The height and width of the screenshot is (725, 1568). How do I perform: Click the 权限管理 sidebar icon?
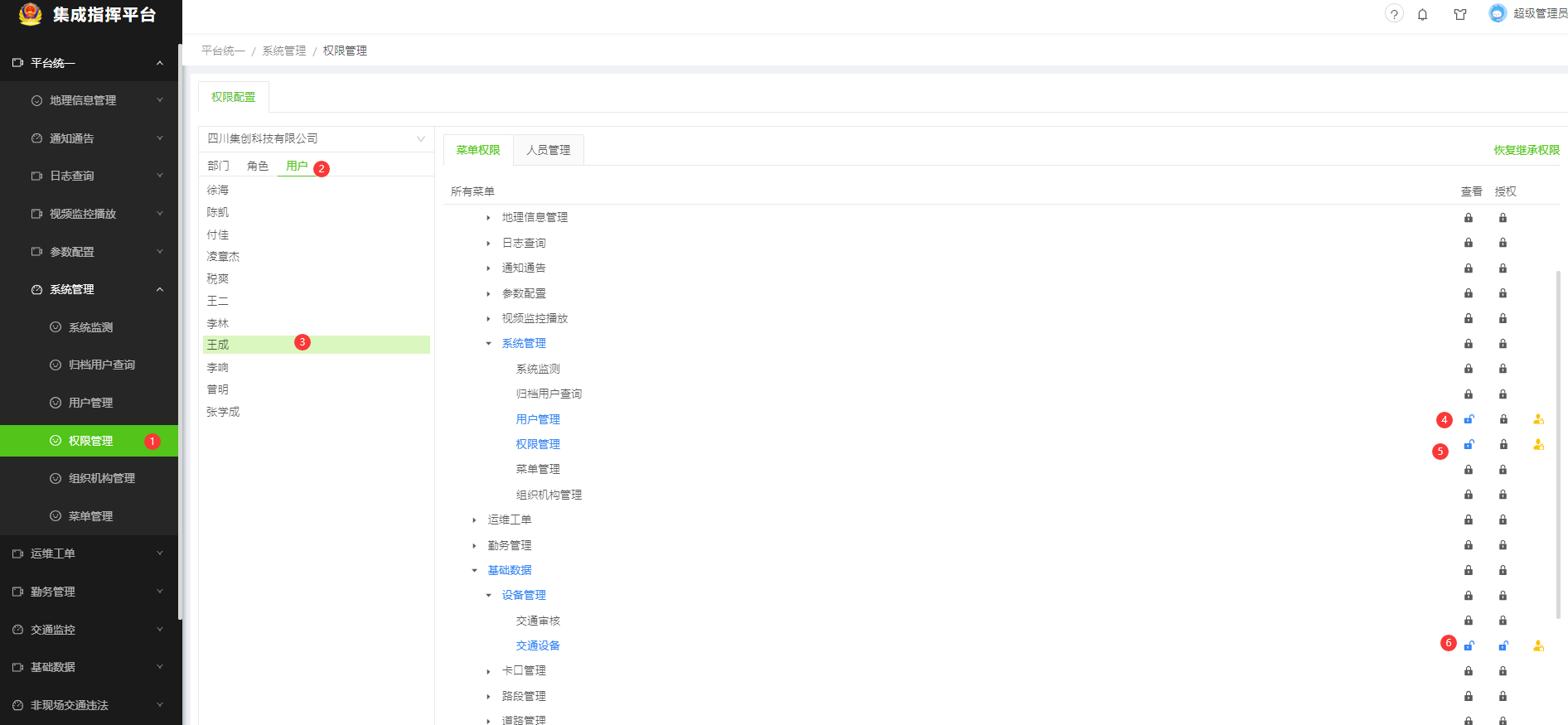(56, 441)
